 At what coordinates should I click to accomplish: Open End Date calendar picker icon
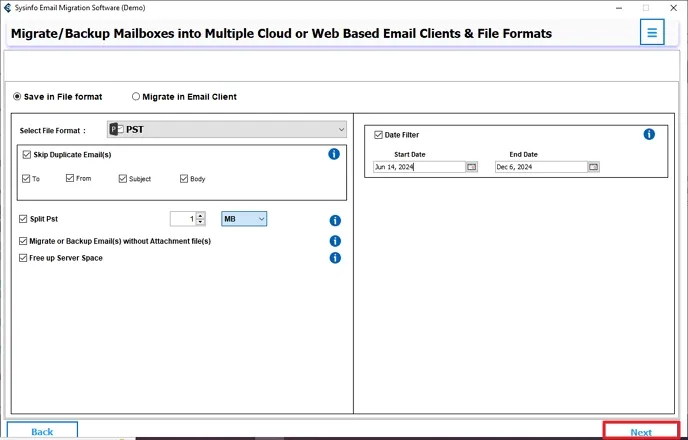tap(593, 167)
